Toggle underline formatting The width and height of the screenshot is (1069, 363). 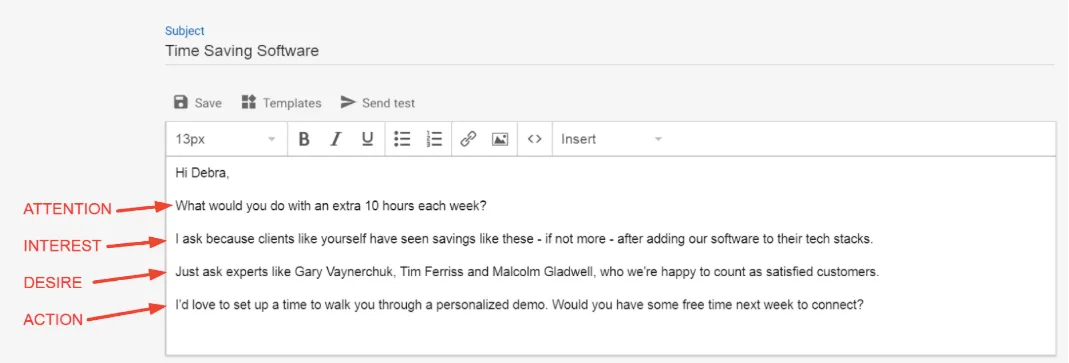point(367,139)
